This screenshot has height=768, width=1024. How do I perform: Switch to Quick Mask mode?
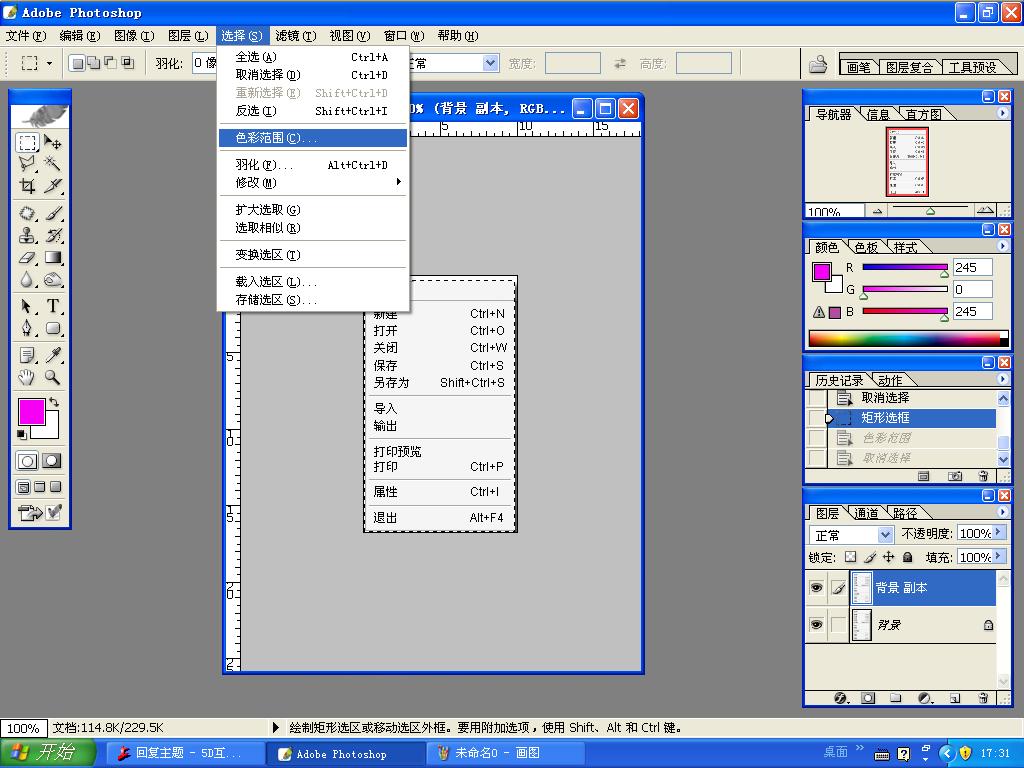click(52, 461)
